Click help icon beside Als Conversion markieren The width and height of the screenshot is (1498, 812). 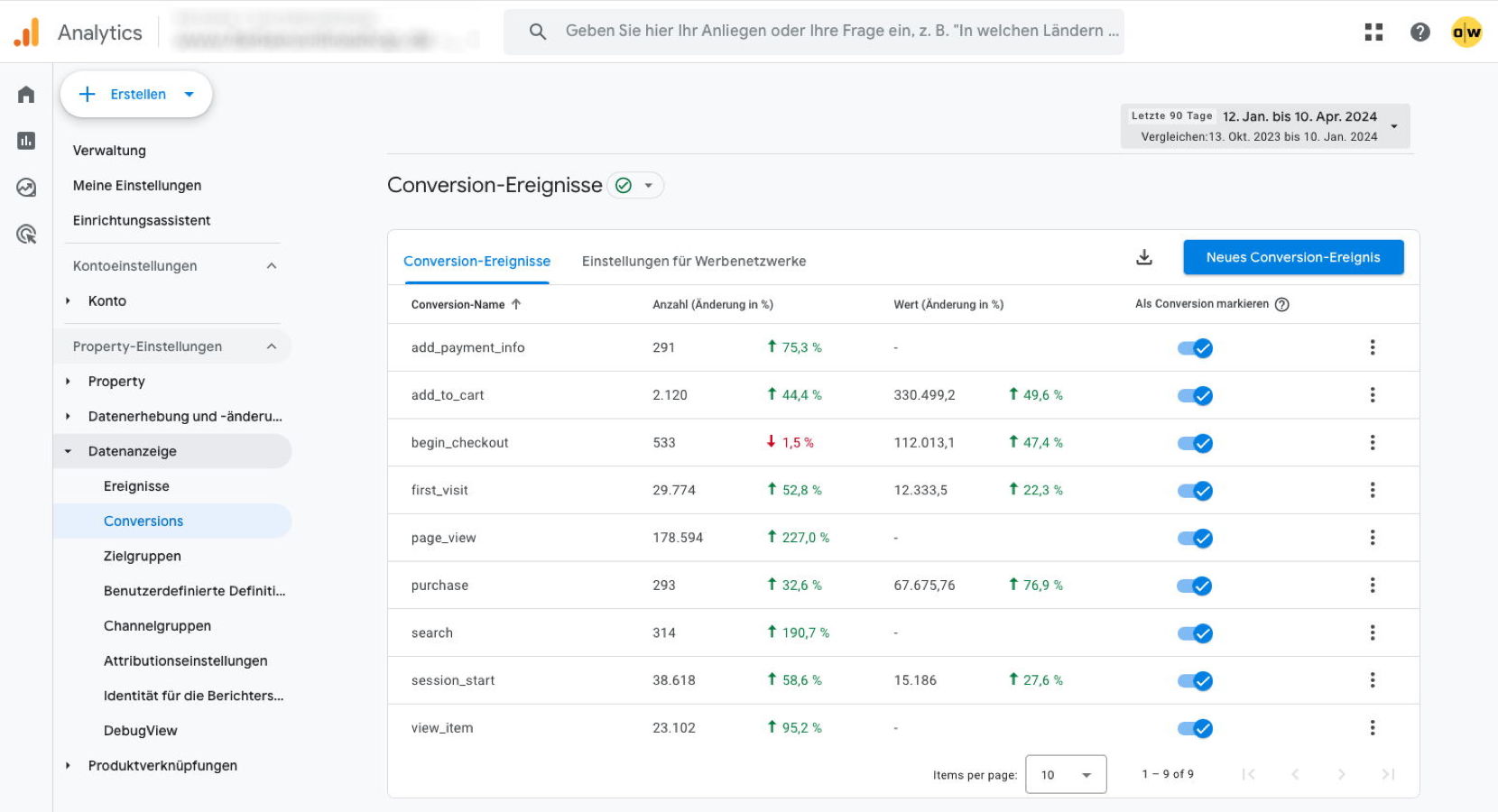1281,305
